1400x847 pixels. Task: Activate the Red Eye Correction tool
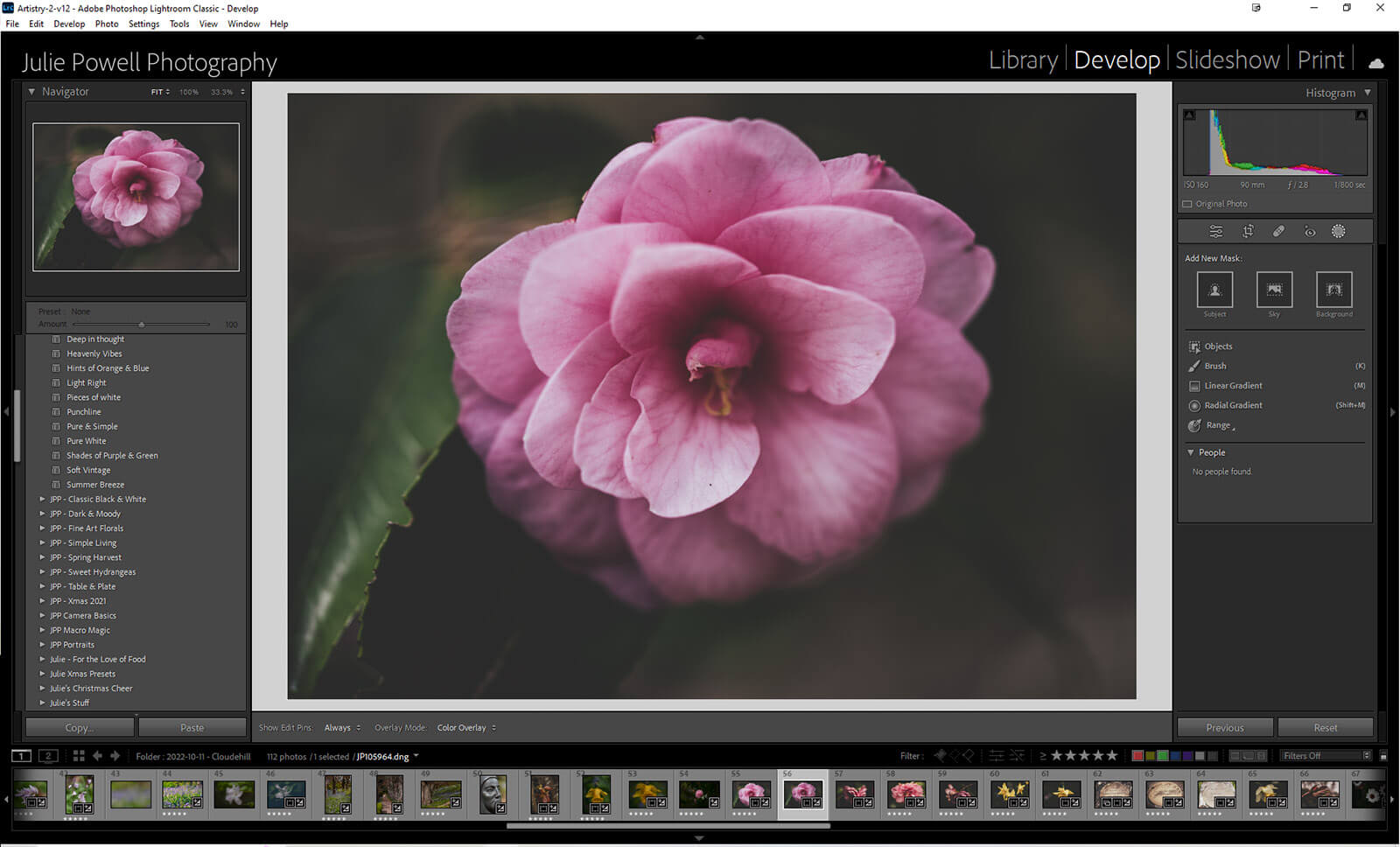[1310, 232]
